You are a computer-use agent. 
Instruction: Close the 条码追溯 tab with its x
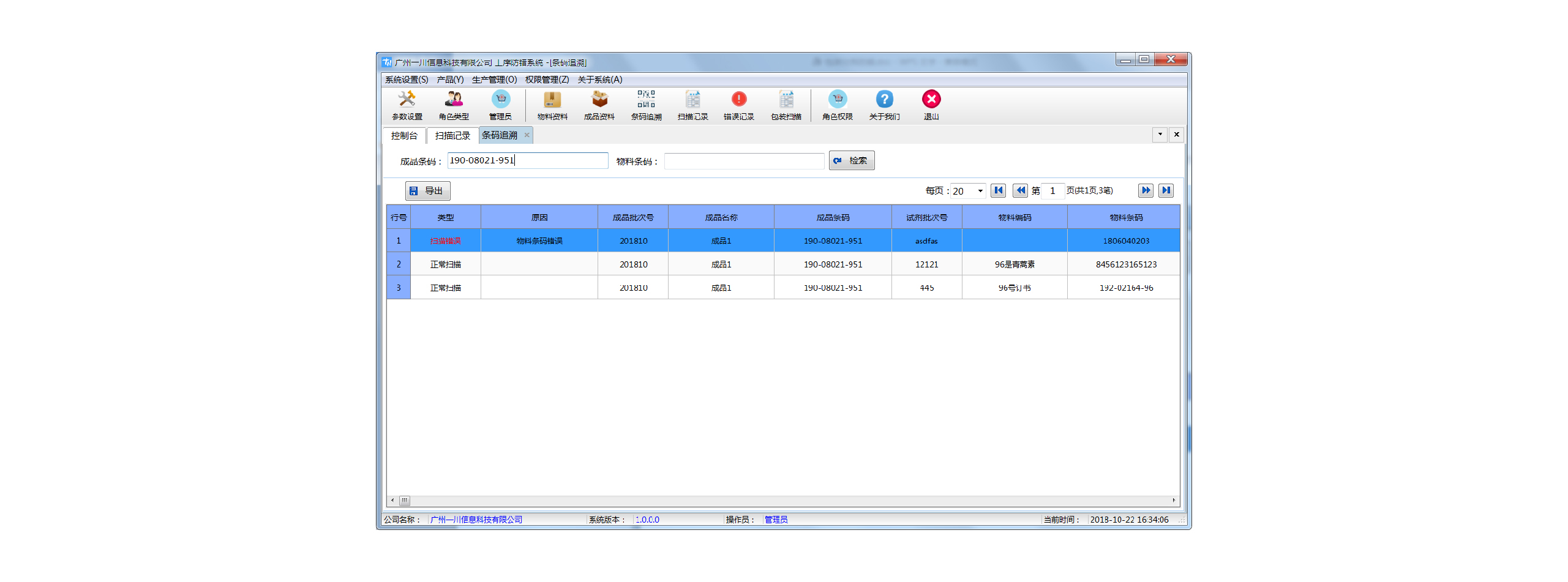point(527,135)
